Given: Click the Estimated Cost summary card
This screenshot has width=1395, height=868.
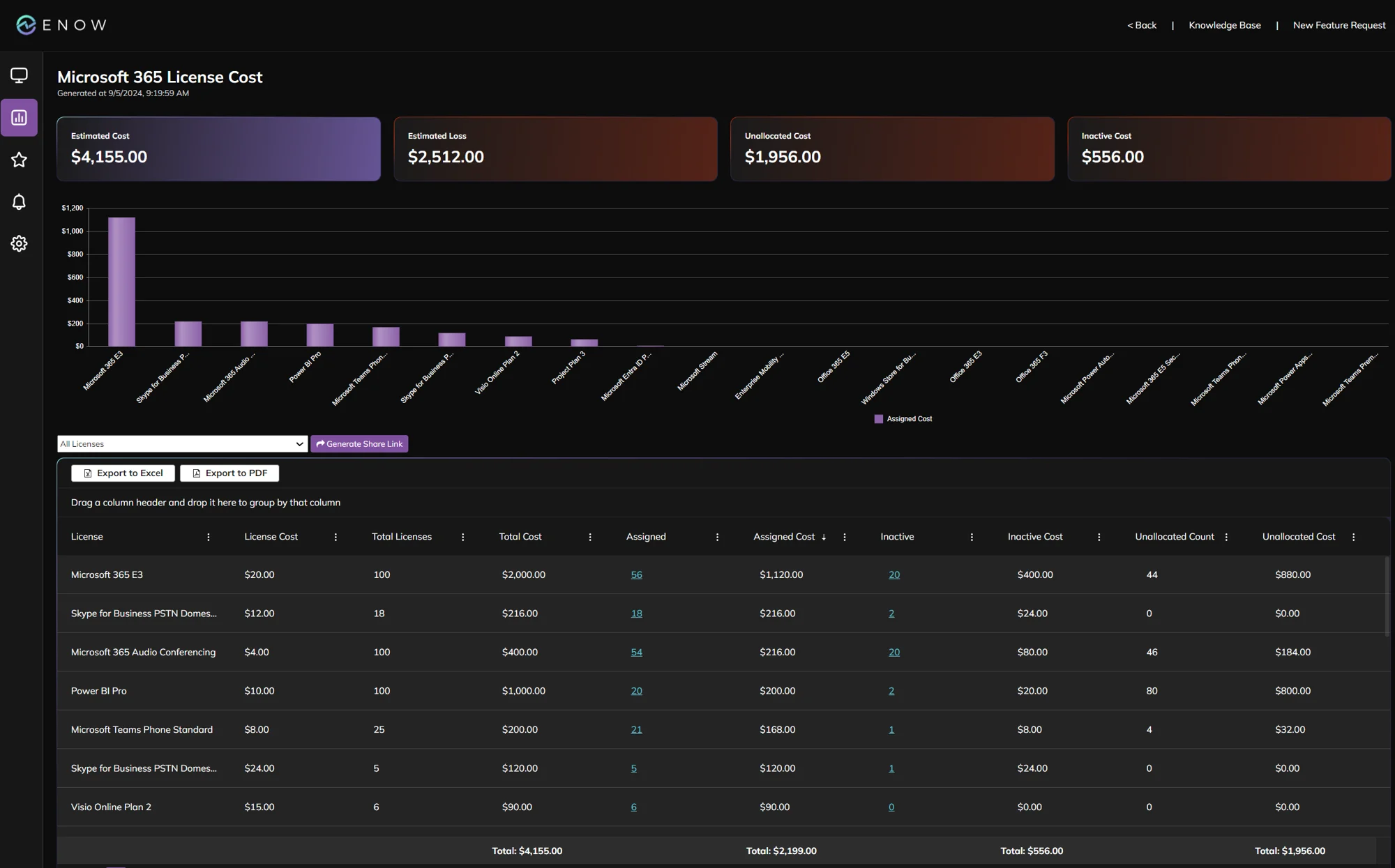Looking at the screenshot, I should tap(218, 149).
